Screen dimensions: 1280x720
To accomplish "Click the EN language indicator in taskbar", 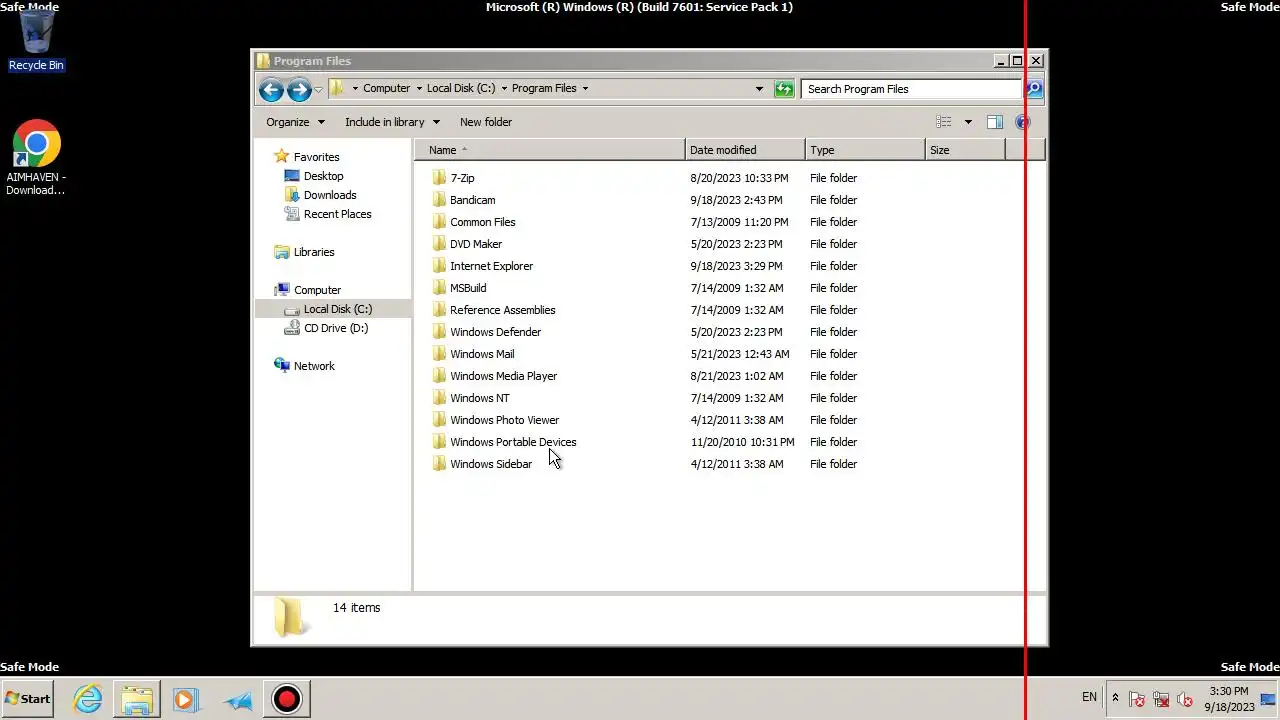I will pos(1089,697).
